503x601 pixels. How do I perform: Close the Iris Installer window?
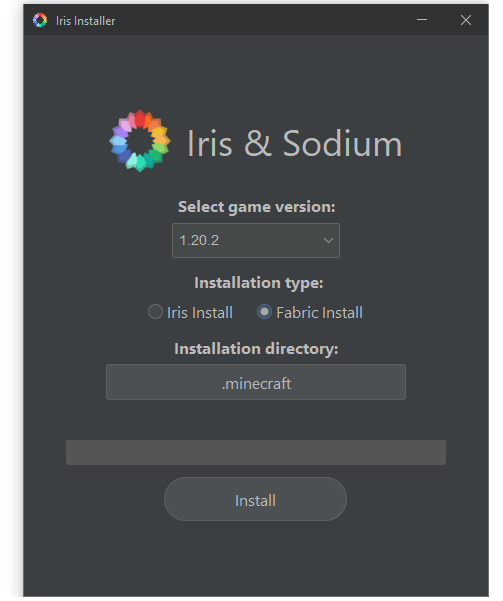pyautogui.click(x=466, y=20)
